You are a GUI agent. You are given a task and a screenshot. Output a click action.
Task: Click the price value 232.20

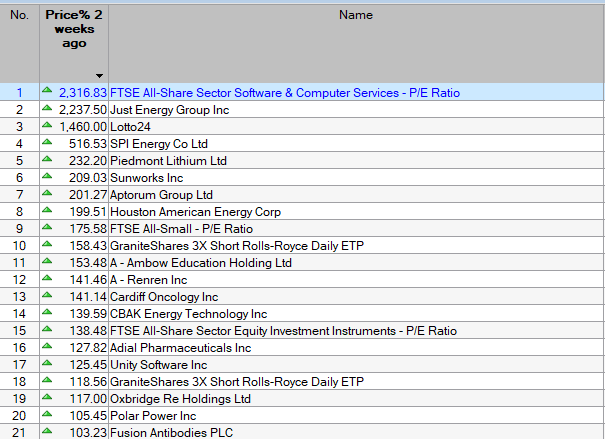[88, 160]
